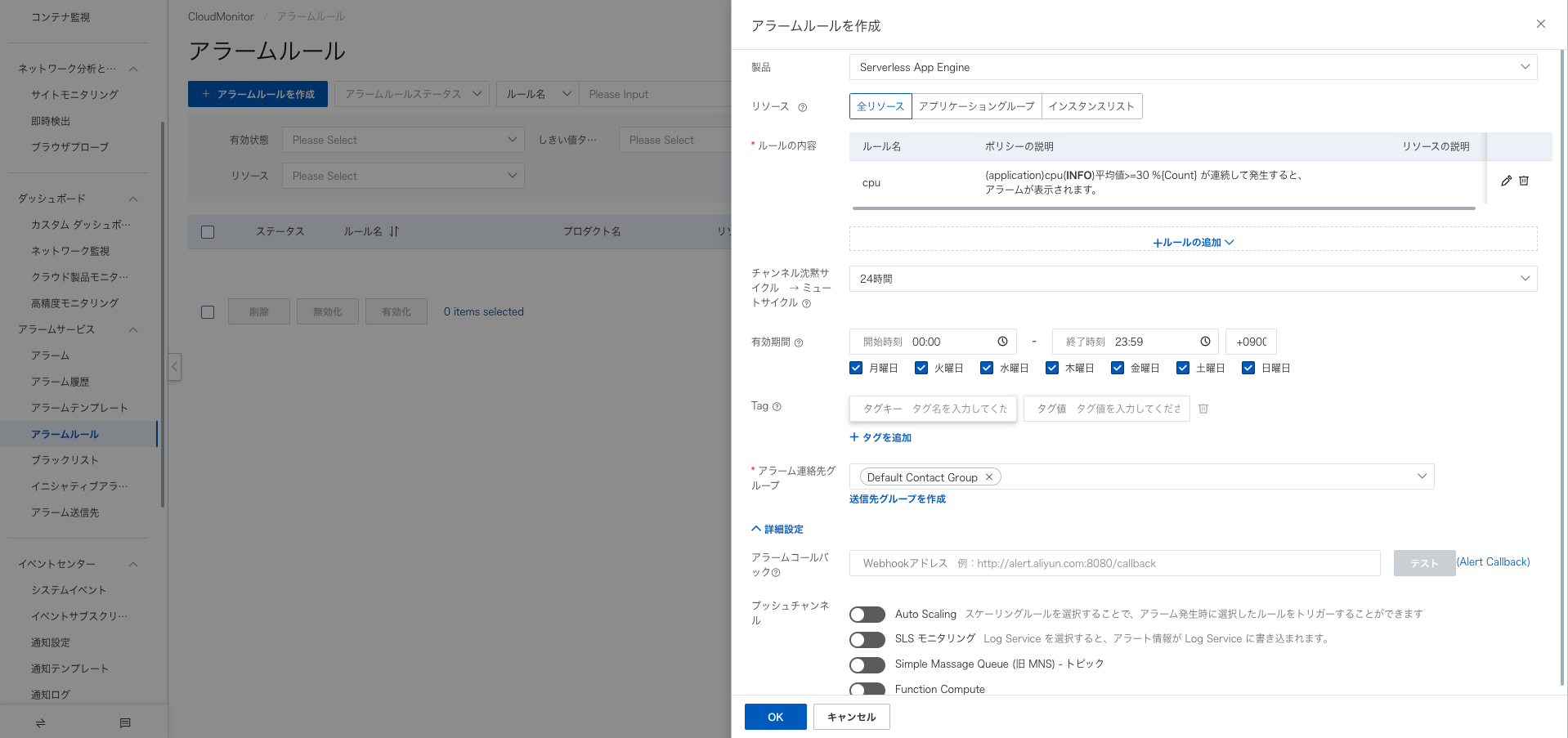Open the start time clock picker
The height and width of the screenshot is (738, 1568).
click(x=1002, y=342)
